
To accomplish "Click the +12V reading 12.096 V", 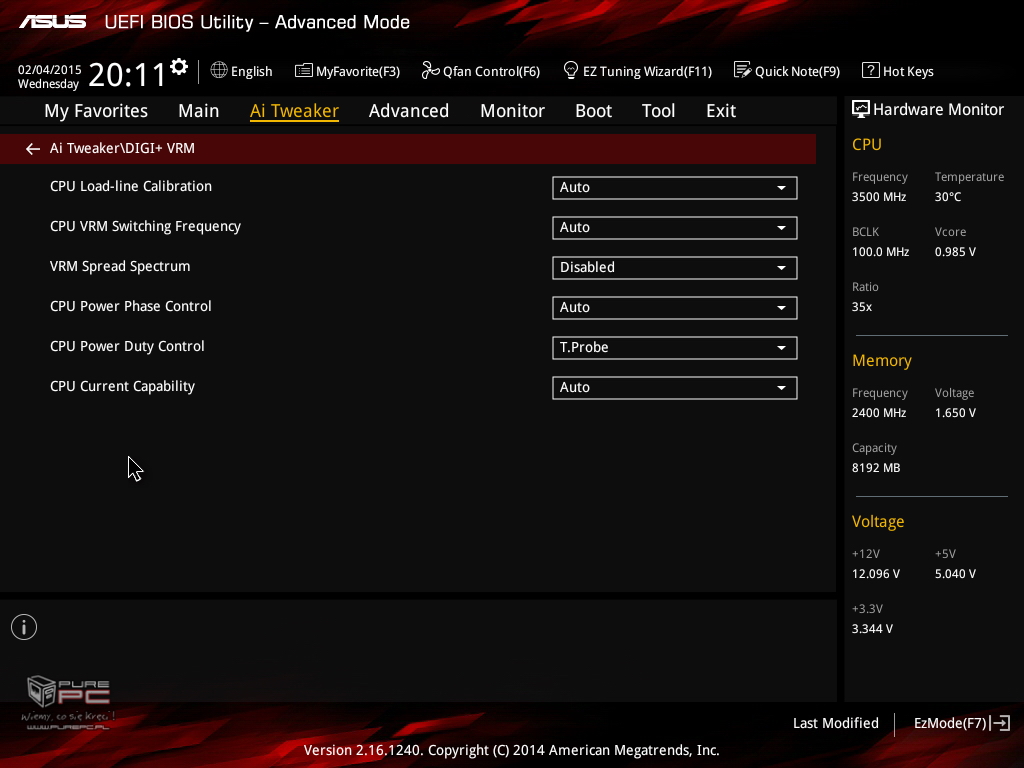I will coord(876,573).
